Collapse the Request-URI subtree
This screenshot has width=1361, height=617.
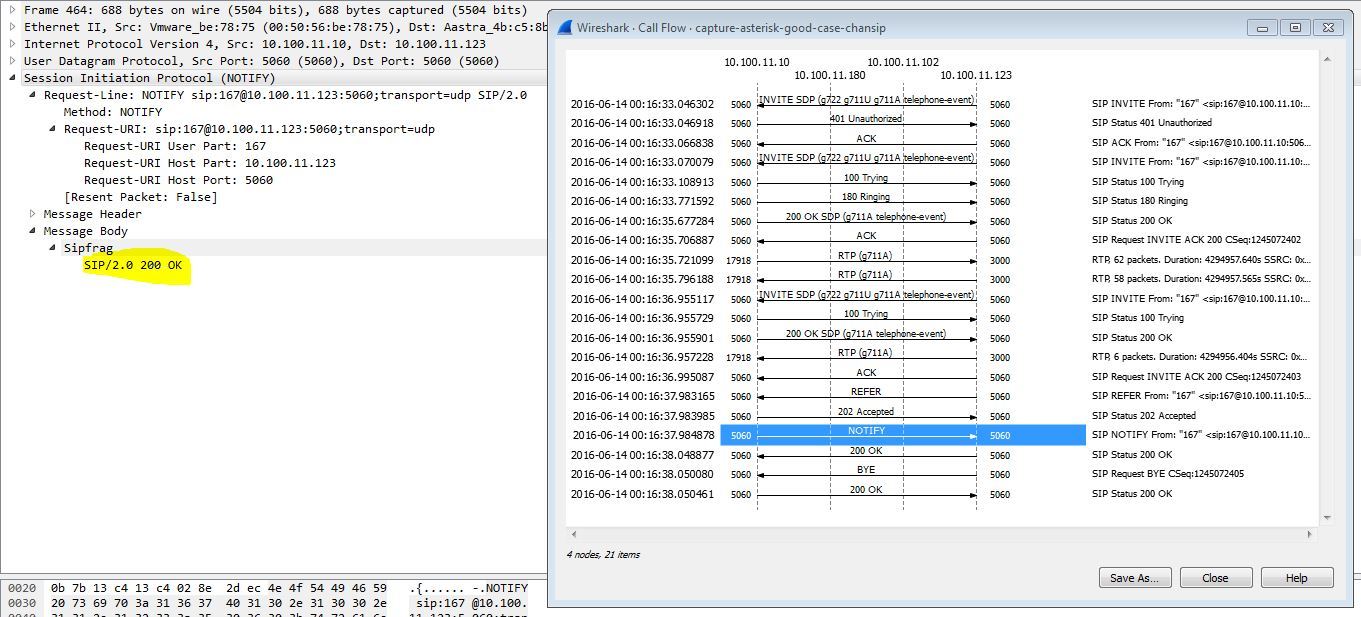coord(52,129)
